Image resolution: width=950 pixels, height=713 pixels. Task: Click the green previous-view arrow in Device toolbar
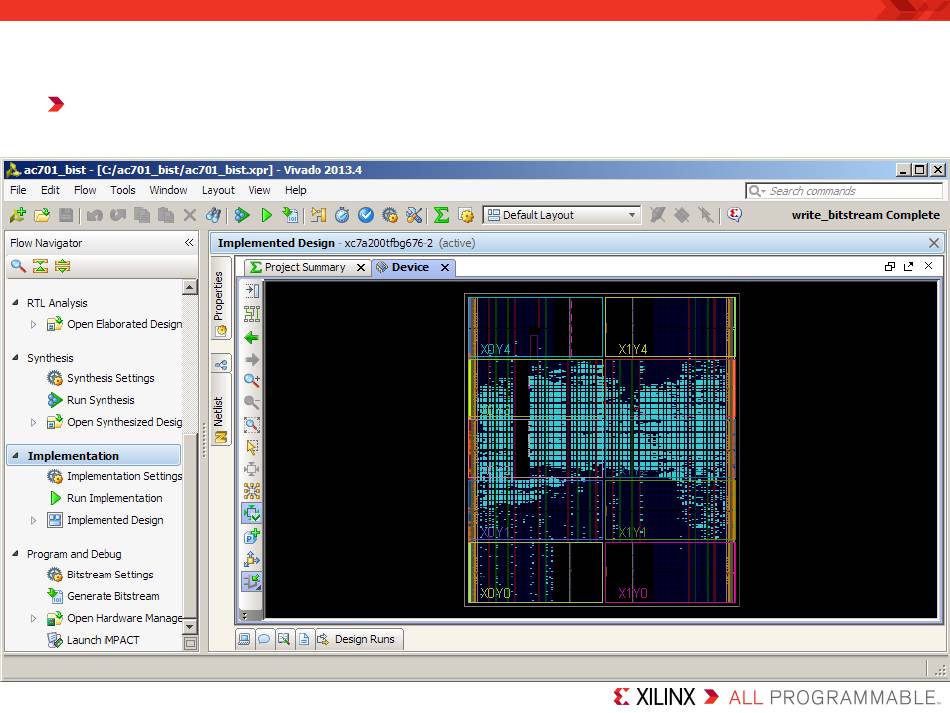252,337
